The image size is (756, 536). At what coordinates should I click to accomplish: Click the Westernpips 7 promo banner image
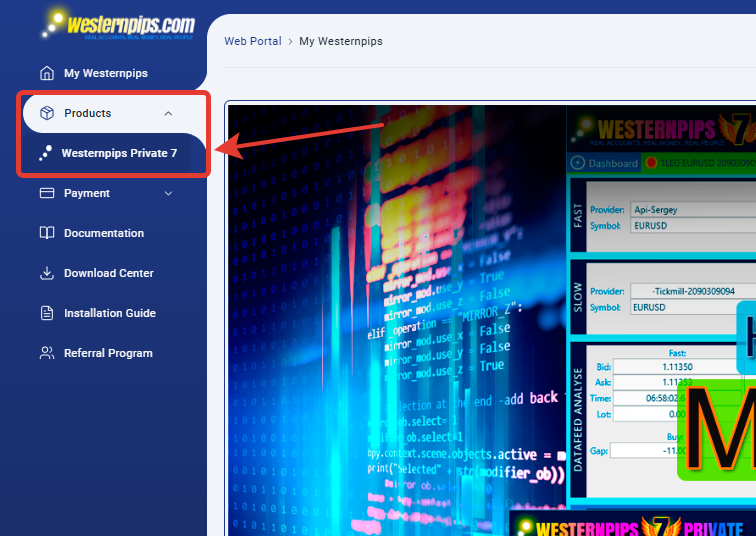tap(492, 321)
